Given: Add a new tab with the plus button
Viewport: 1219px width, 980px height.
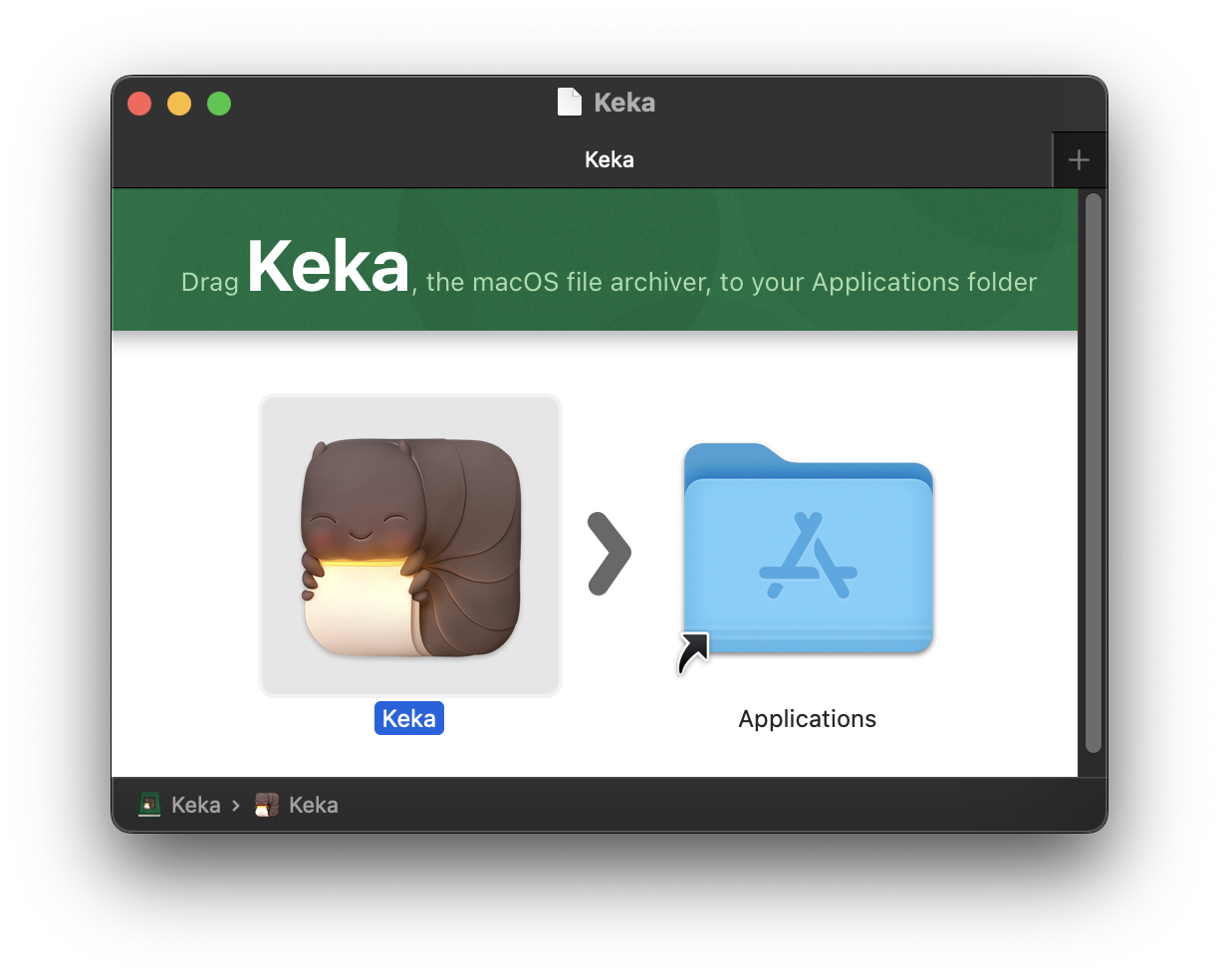Looking at the screenshot, I should coord(1079,160).
